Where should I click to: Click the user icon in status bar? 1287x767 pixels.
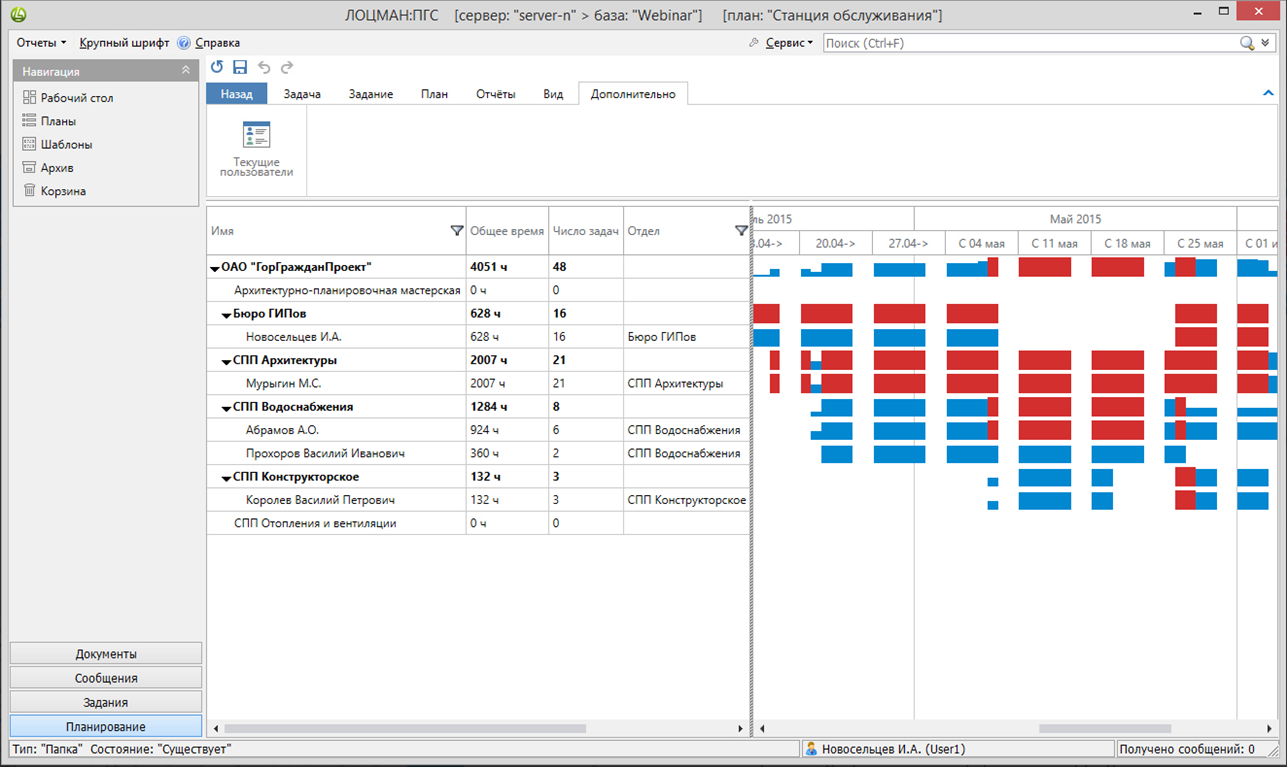tap(811, 749)
